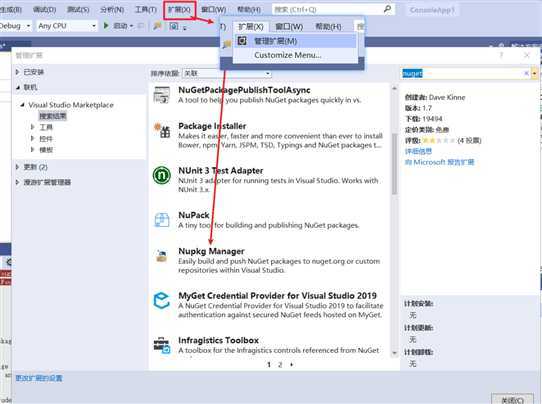Viewport: 542px width, 404px height.
Task: Click the 关闭(C) button
Action: 512,400
